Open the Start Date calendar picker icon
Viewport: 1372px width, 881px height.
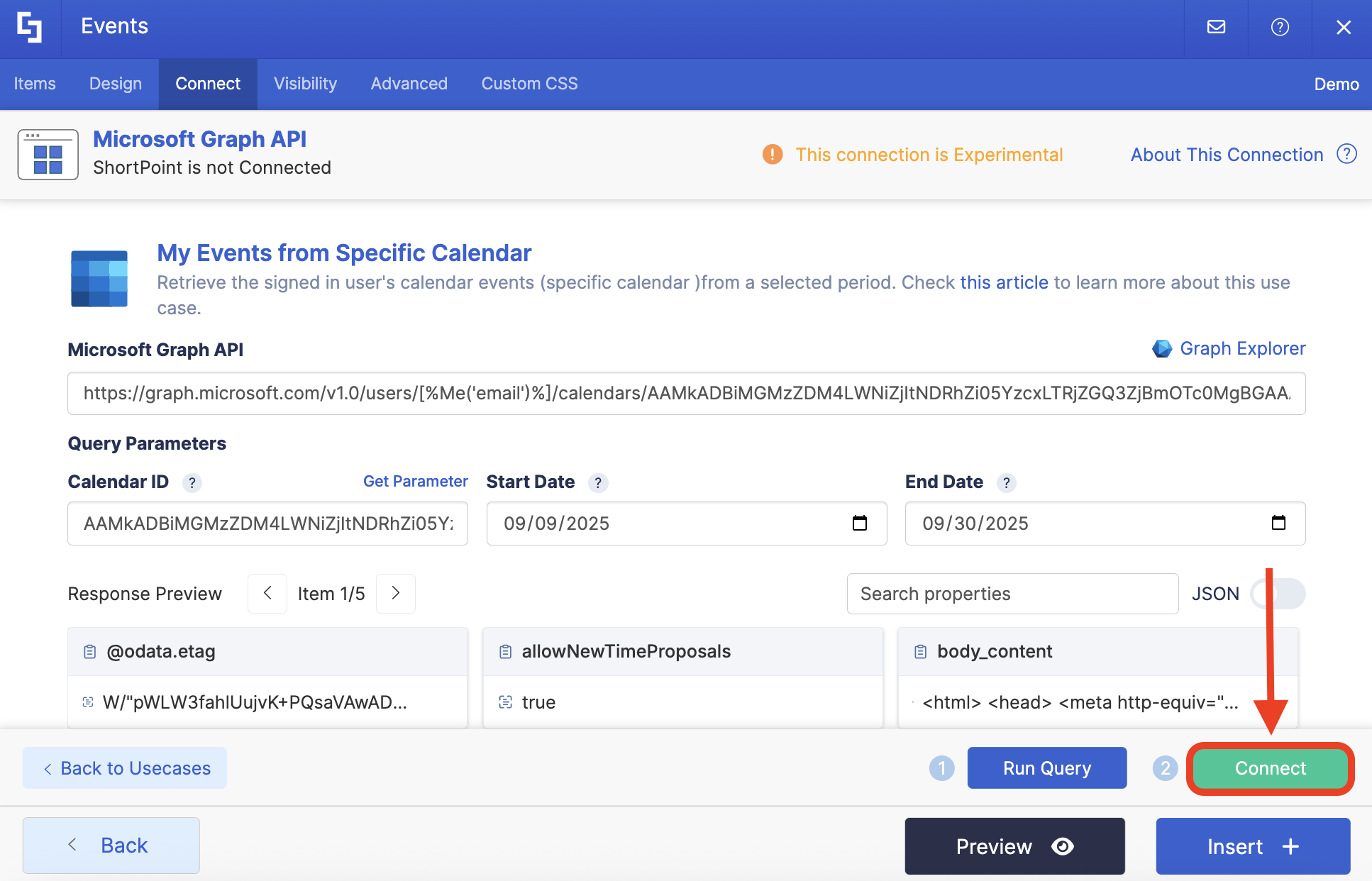[x=859, y=523]
